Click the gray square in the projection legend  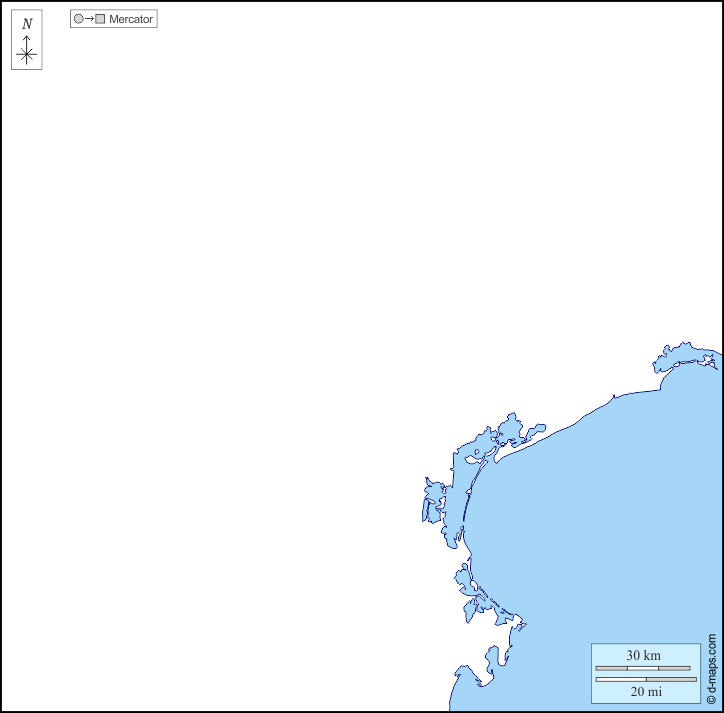(100, 19)
